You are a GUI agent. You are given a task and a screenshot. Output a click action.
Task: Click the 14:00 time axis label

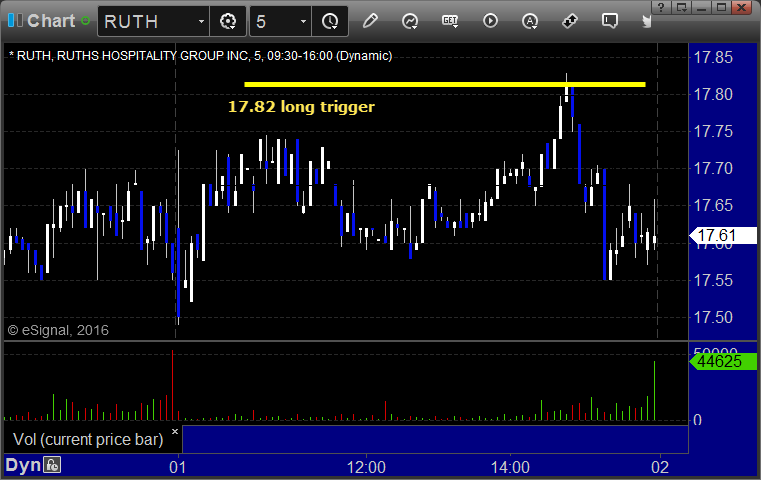click(510, 467)
